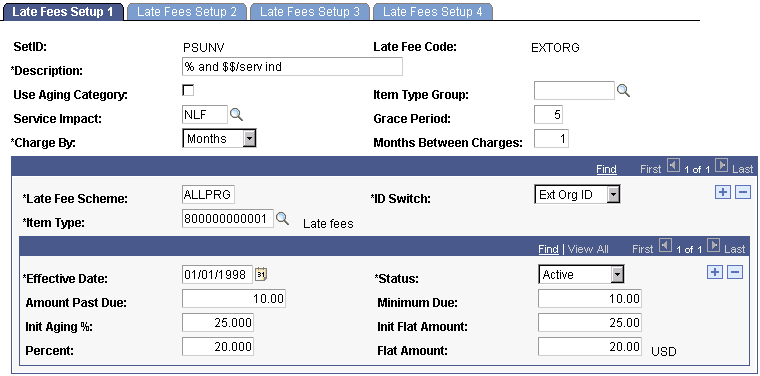
Task: Click the Init Flat Amount field
Action: tap(590, 322)
